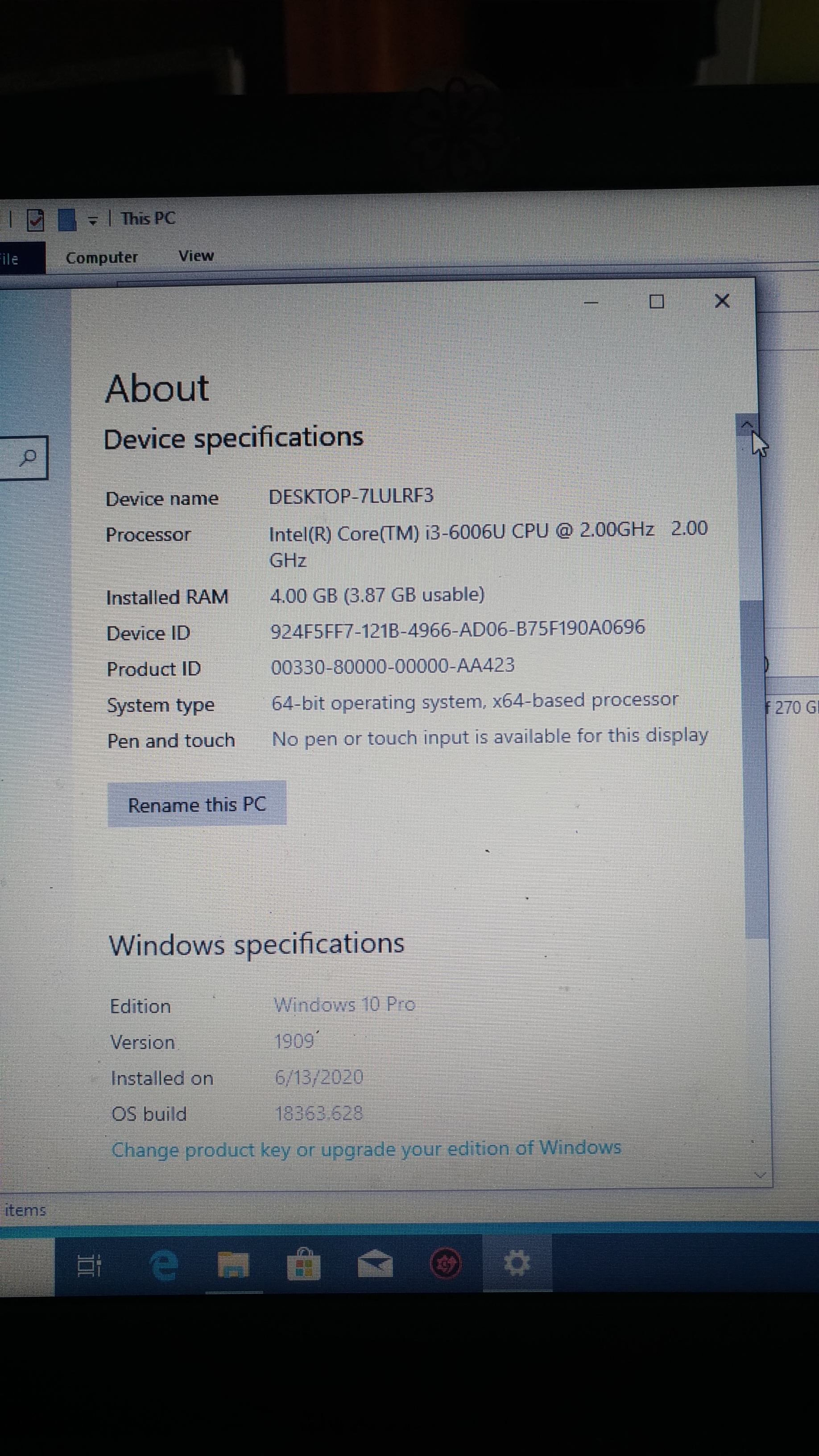This screenshot has height=1456, width=819.
Task: Click the No pen or touch input text
Action: (490, 737)
